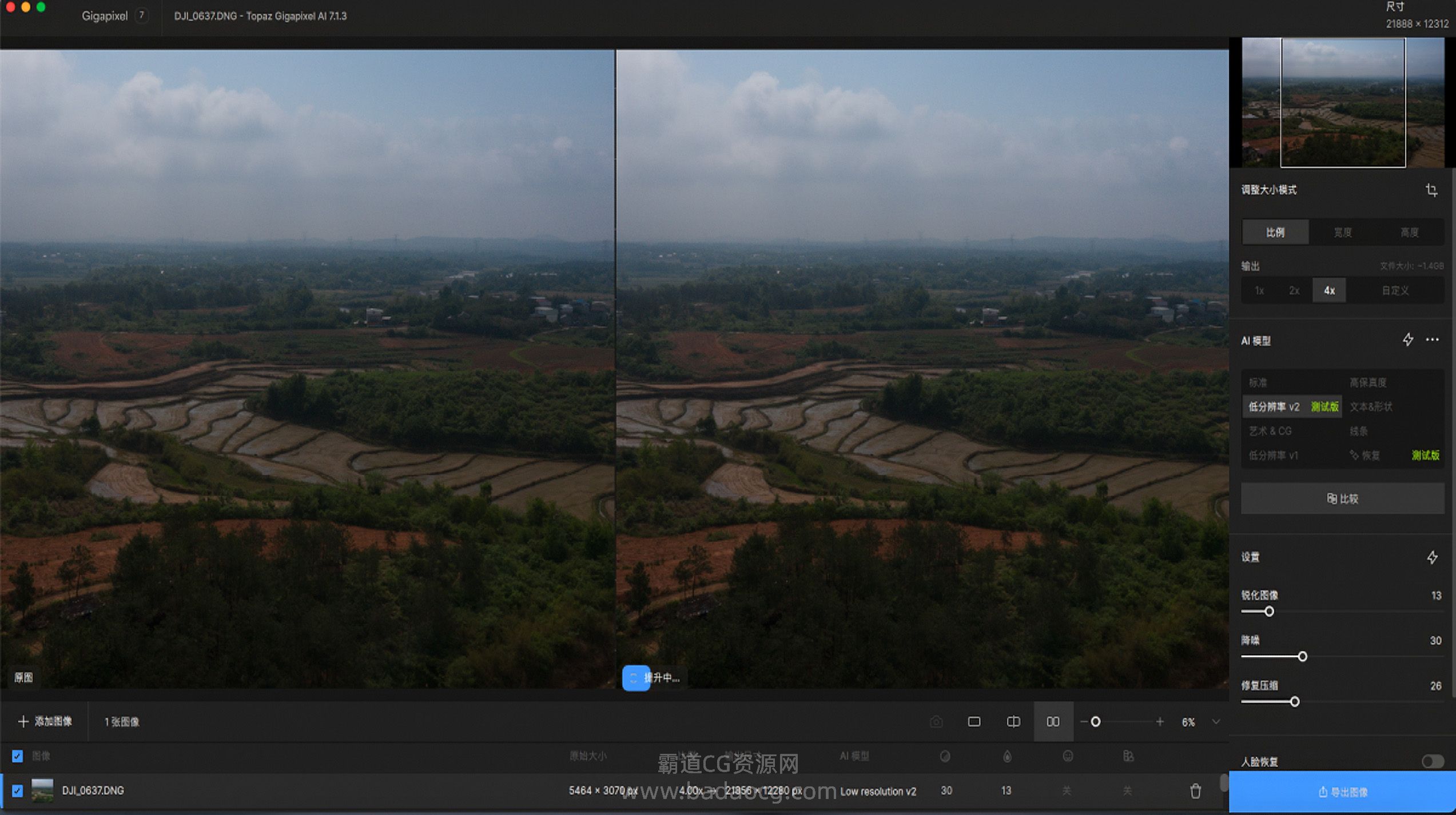Click the navigator preview thumbnail
Viewport: 1456px width, 815px height.
click(x=1342, y=102)
